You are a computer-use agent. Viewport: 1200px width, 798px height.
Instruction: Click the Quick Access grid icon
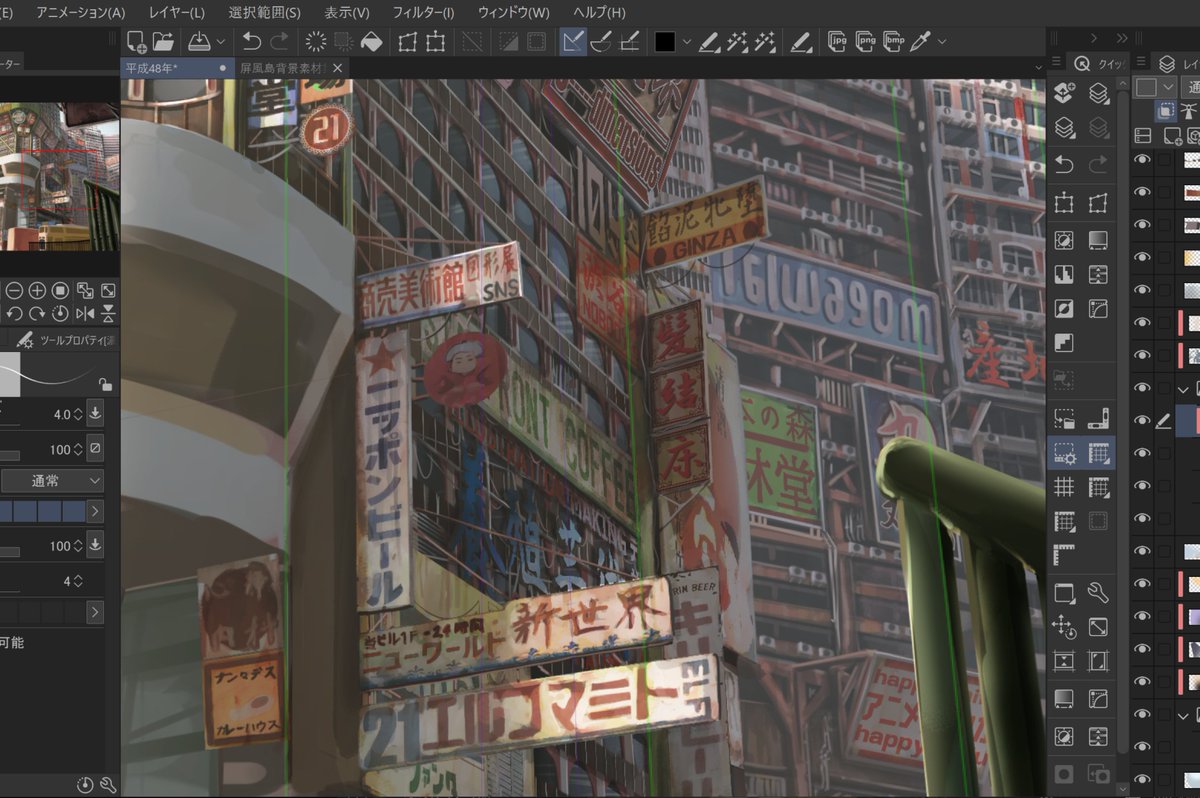[x=1064, y=487]
